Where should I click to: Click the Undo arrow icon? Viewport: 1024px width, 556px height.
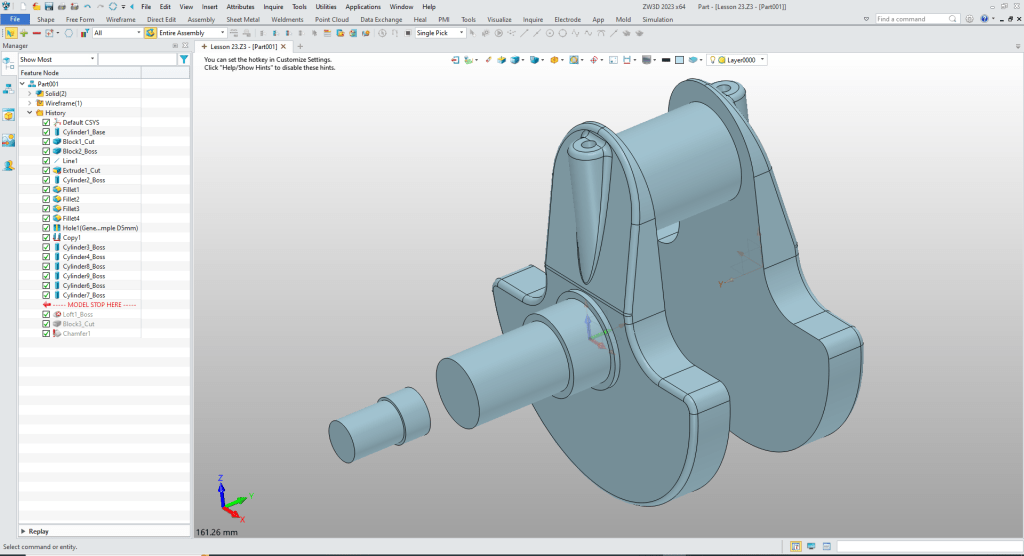point(87,7)
